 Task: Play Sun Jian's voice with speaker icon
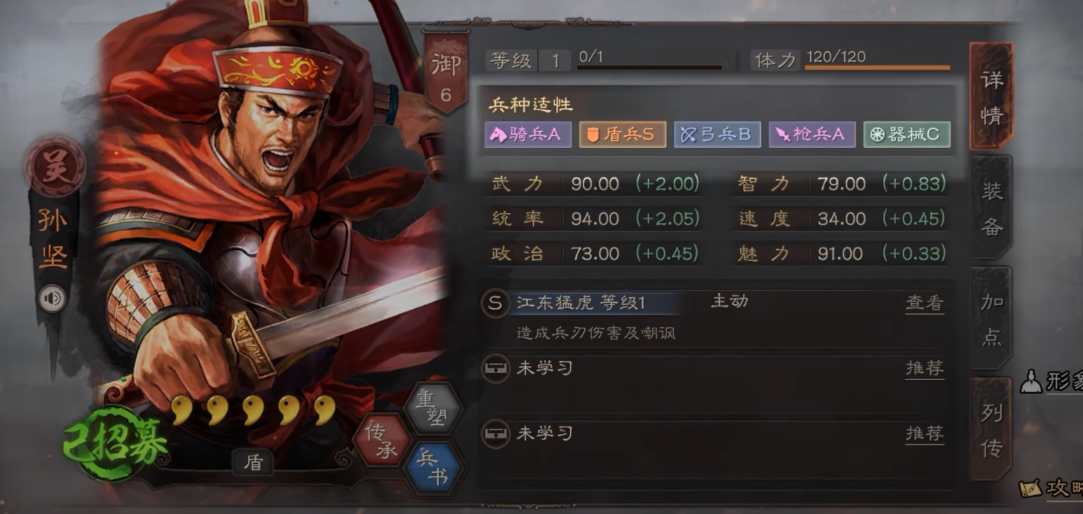[52, 299]
